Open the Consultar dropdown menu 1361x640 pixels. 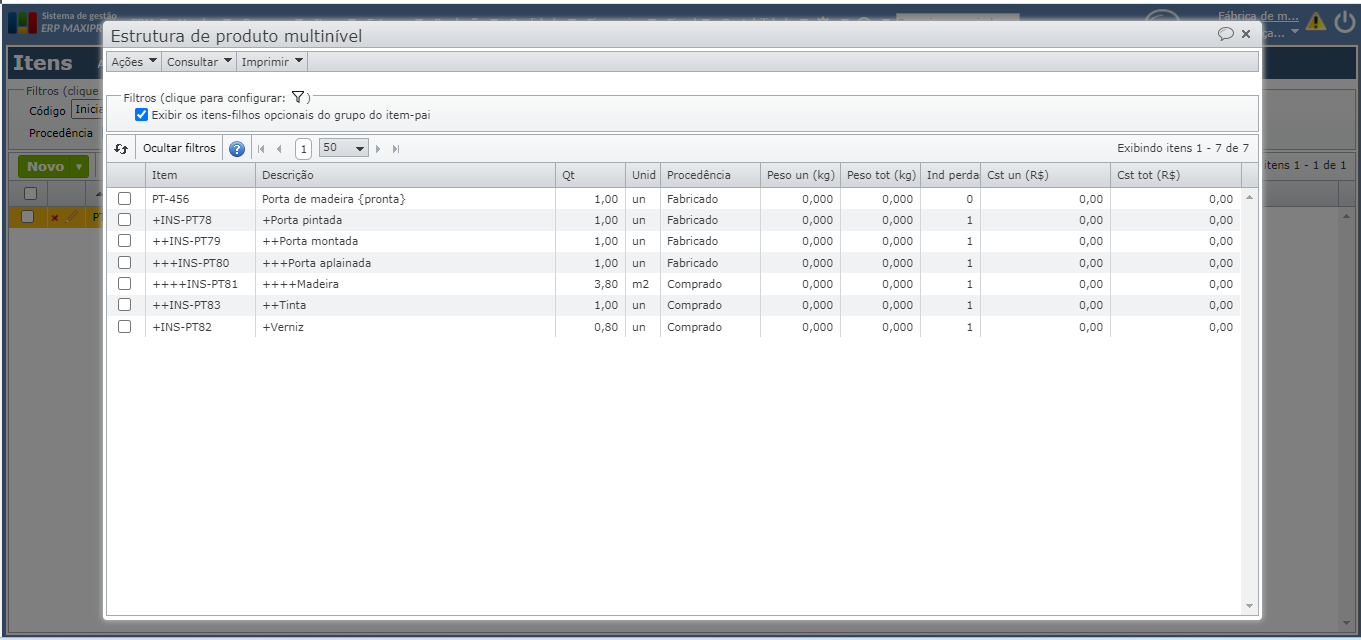click(x=199, y=62)
